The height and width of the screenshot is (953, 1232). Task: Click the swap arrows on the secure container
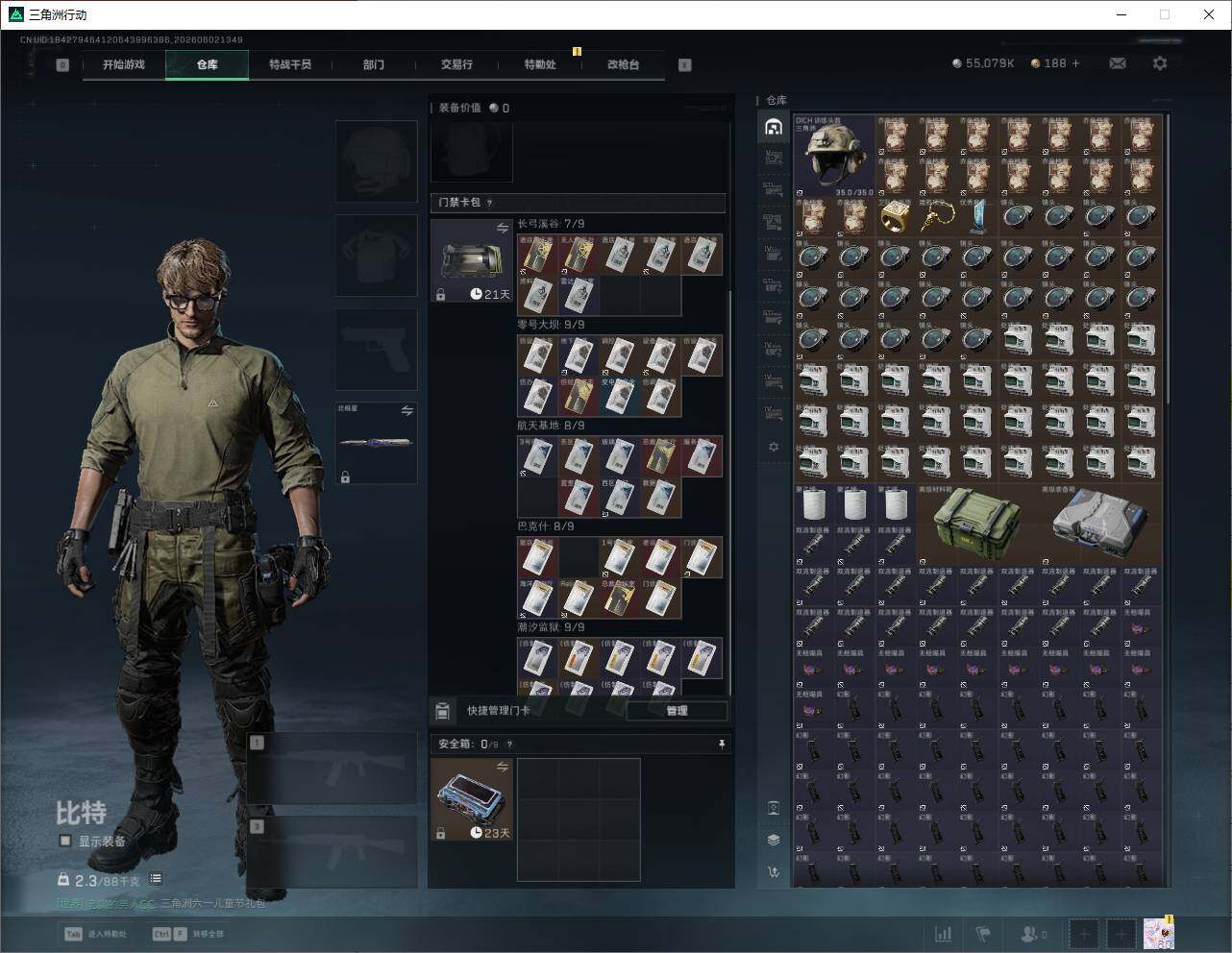coord(503,767)
